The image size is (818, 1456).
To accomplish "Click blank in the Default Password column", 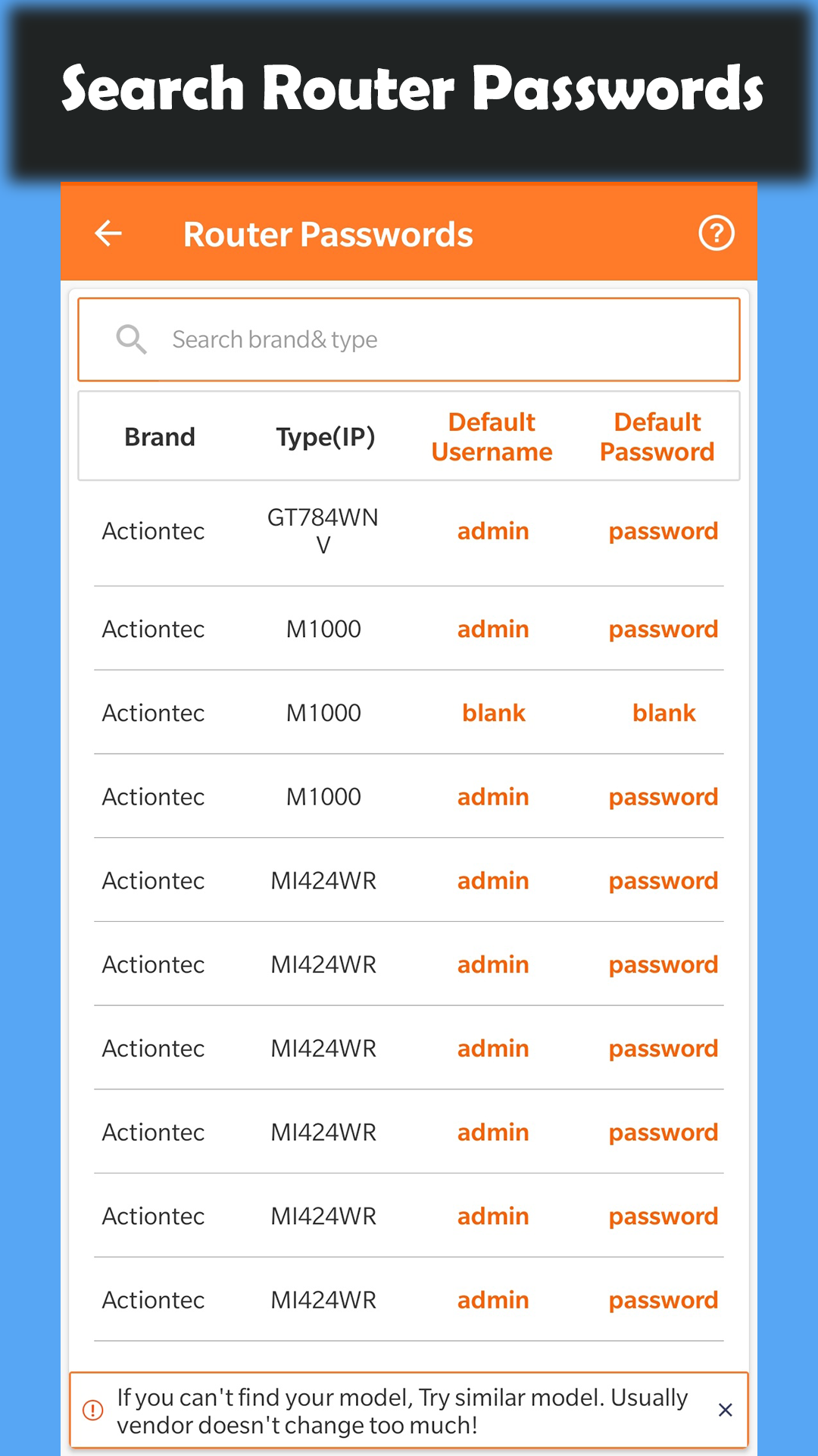I will [x=663, y=712].
